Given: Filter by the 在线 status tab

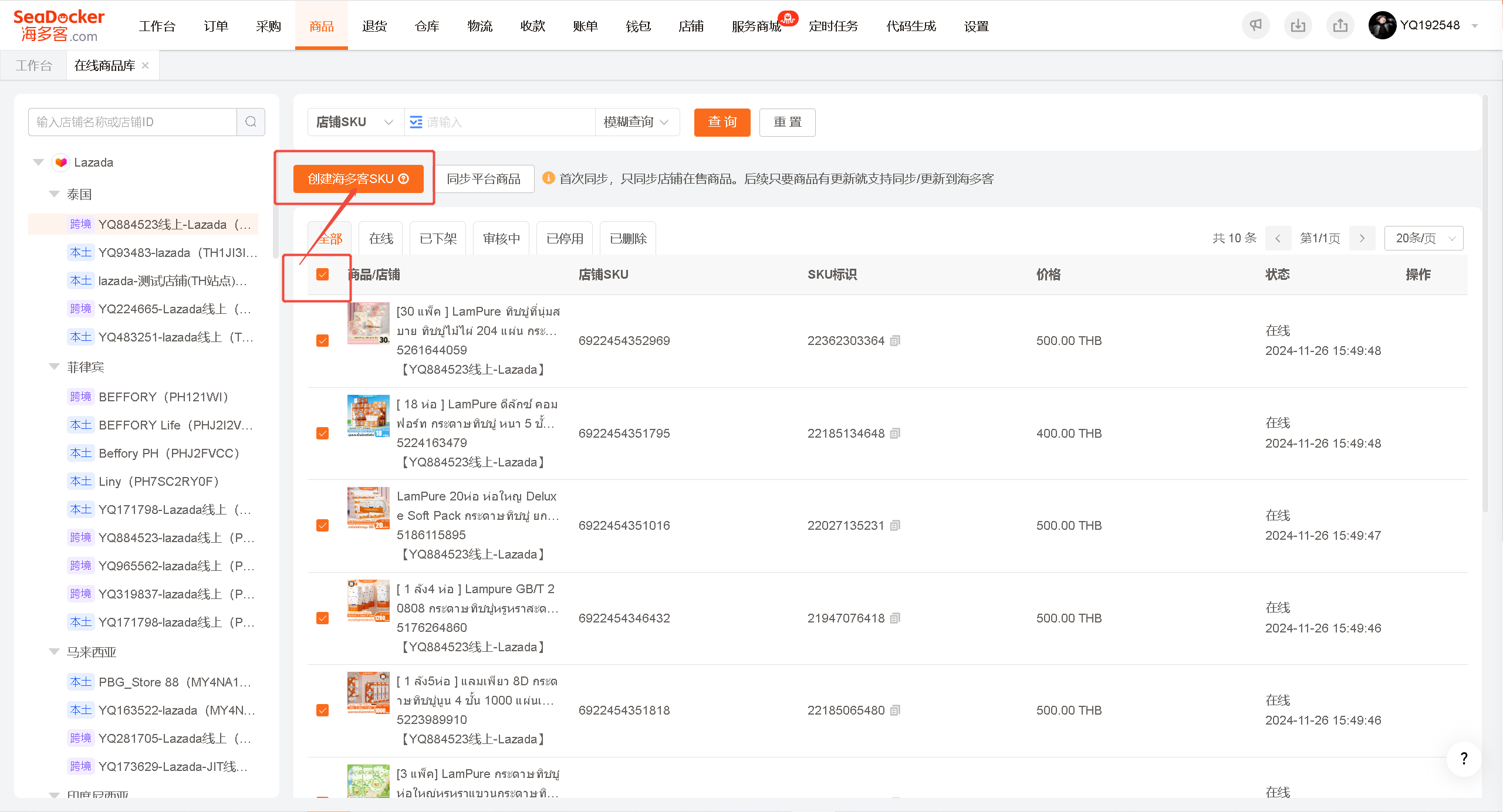Looking at the screenshot, I should (x=381, y=239).
